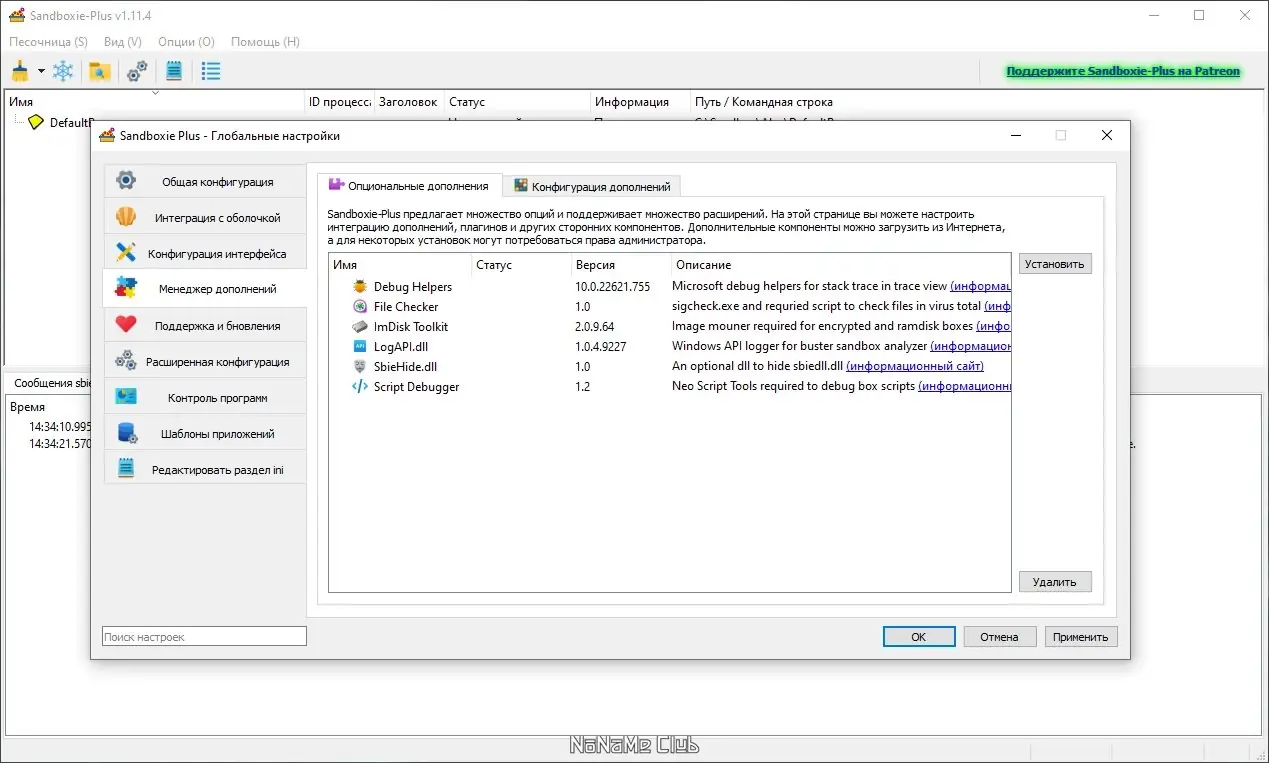The height and width of the screenshot is (763, 1269).
Task: Open the Вид (V) menu
Action: click(x=123, y=42)
